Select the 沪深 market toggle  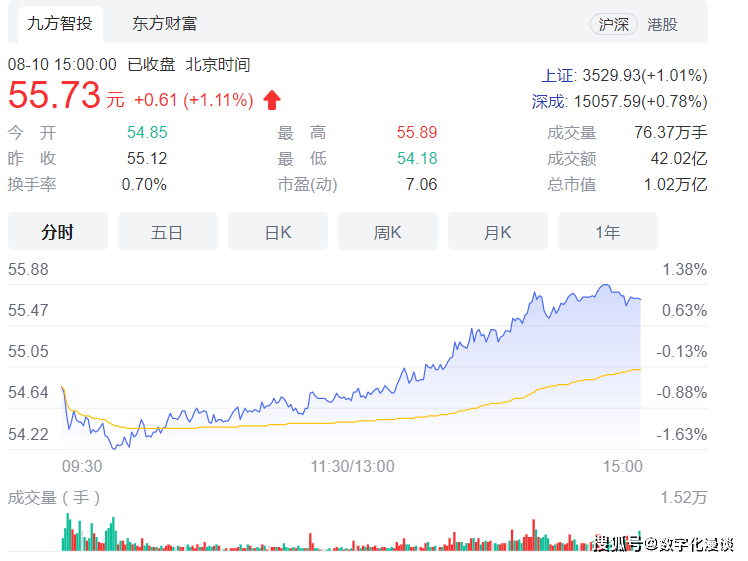click(613, 24)
